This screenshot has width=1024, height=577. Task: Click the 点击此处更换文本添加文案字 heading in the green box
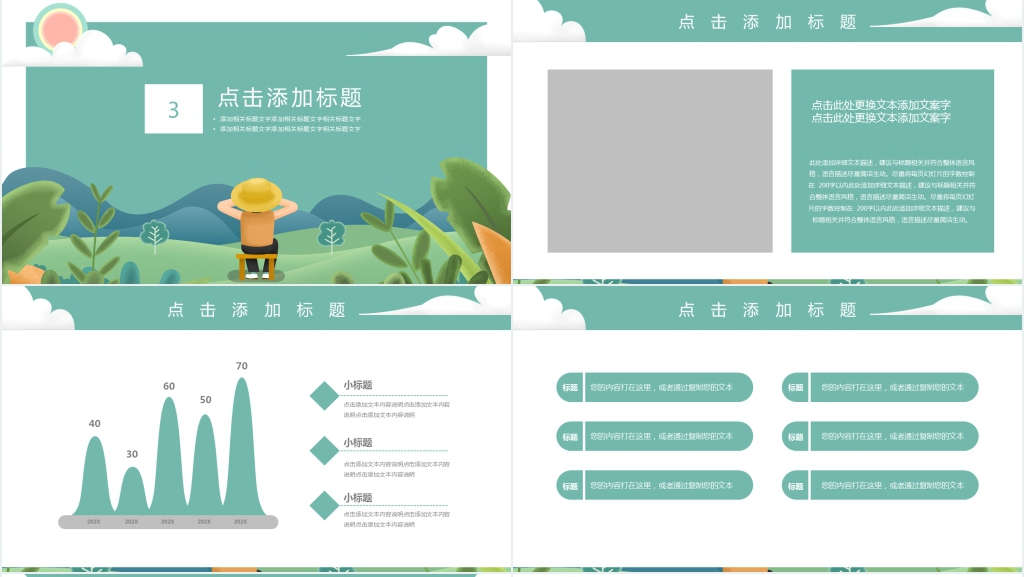pyautogui.click(x=881, y=111)
